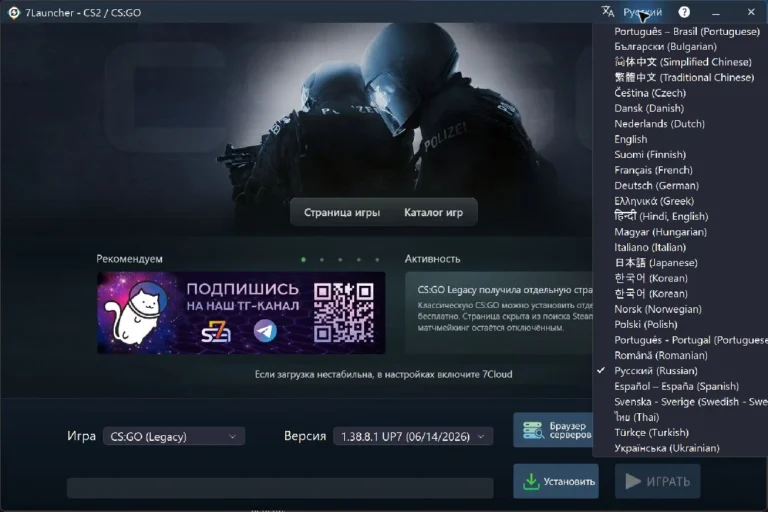Open Каталог игр games catalog button
Image resolution: width=768 pixels, height=512 pixels.
(433, 212)
